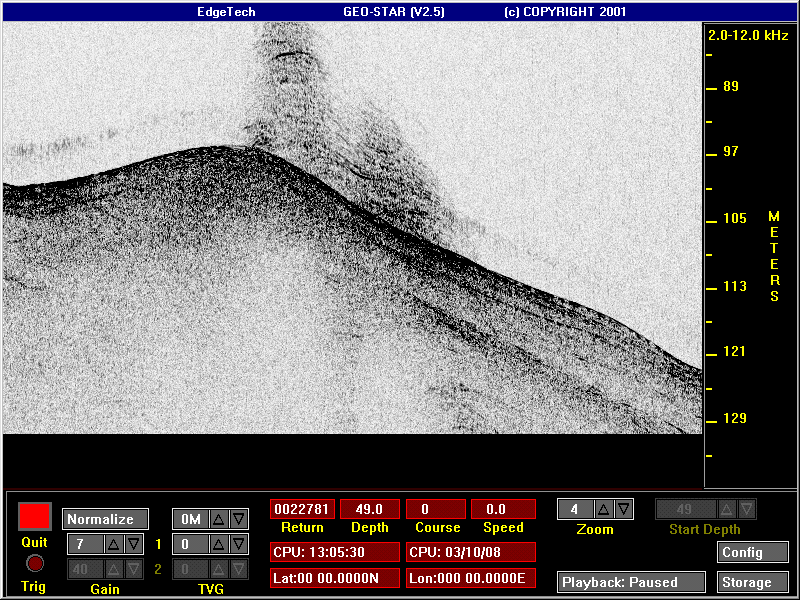
Task: Click the sub-bottom sonar profile image
Action: coord(353,228)
